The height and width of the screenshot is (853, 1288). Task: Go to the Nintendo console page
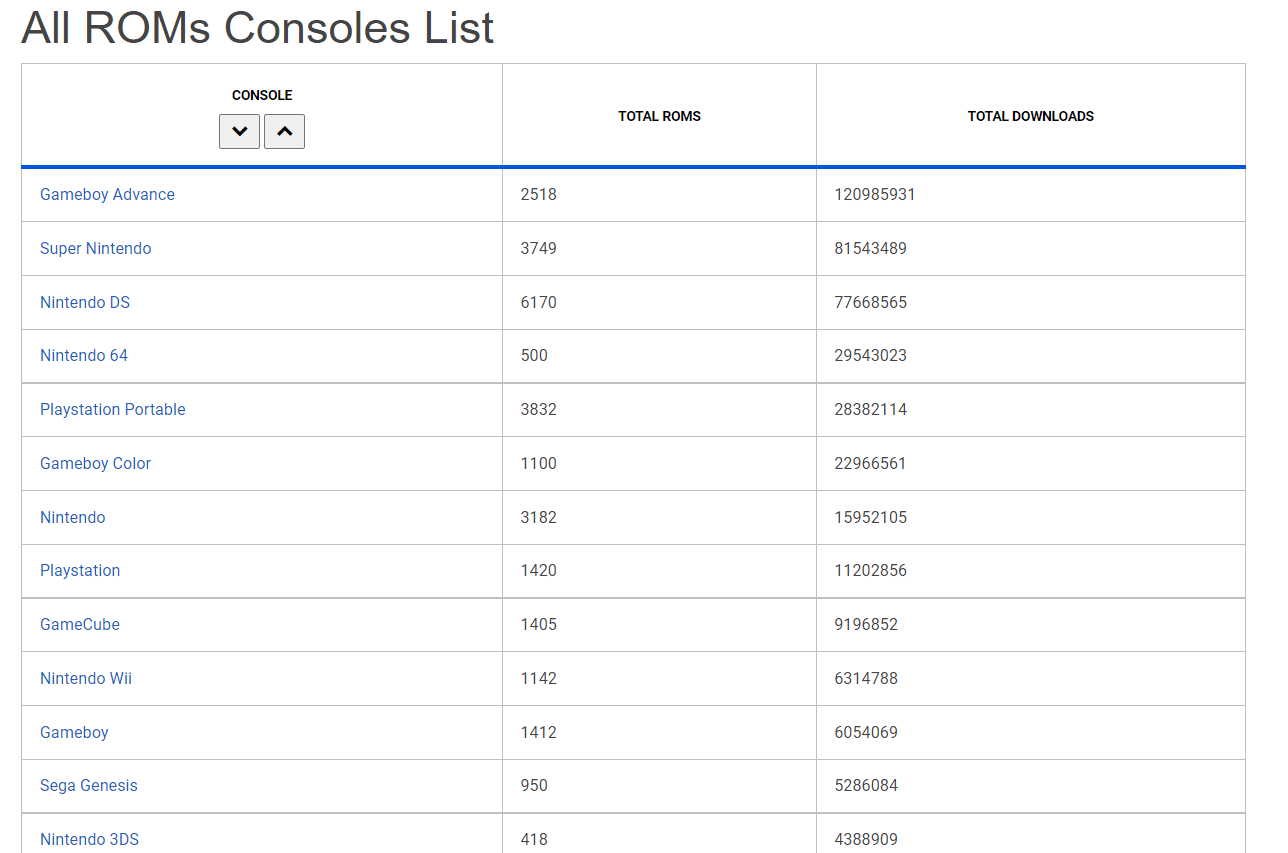click(73, 517)
